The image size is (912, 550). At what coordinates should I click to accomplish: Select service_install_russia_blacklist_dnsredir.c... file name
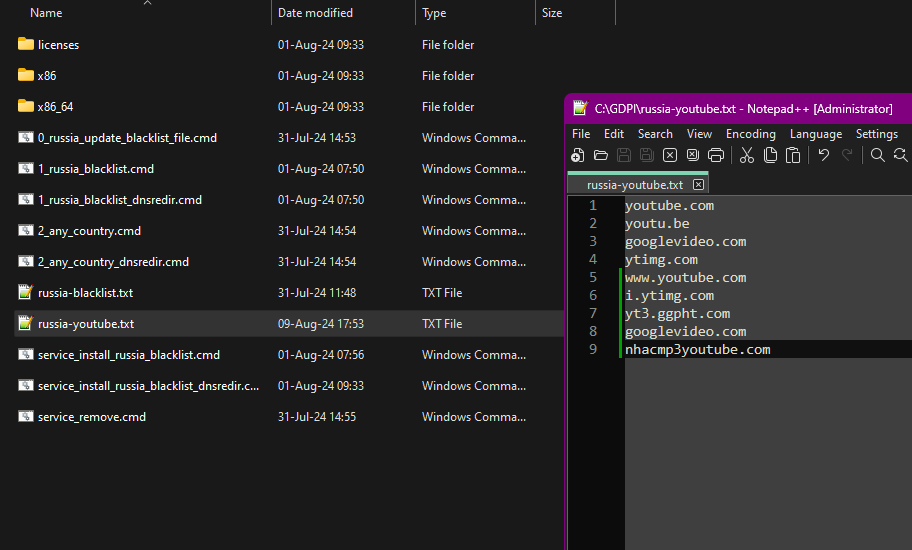[x=148, y=385]
